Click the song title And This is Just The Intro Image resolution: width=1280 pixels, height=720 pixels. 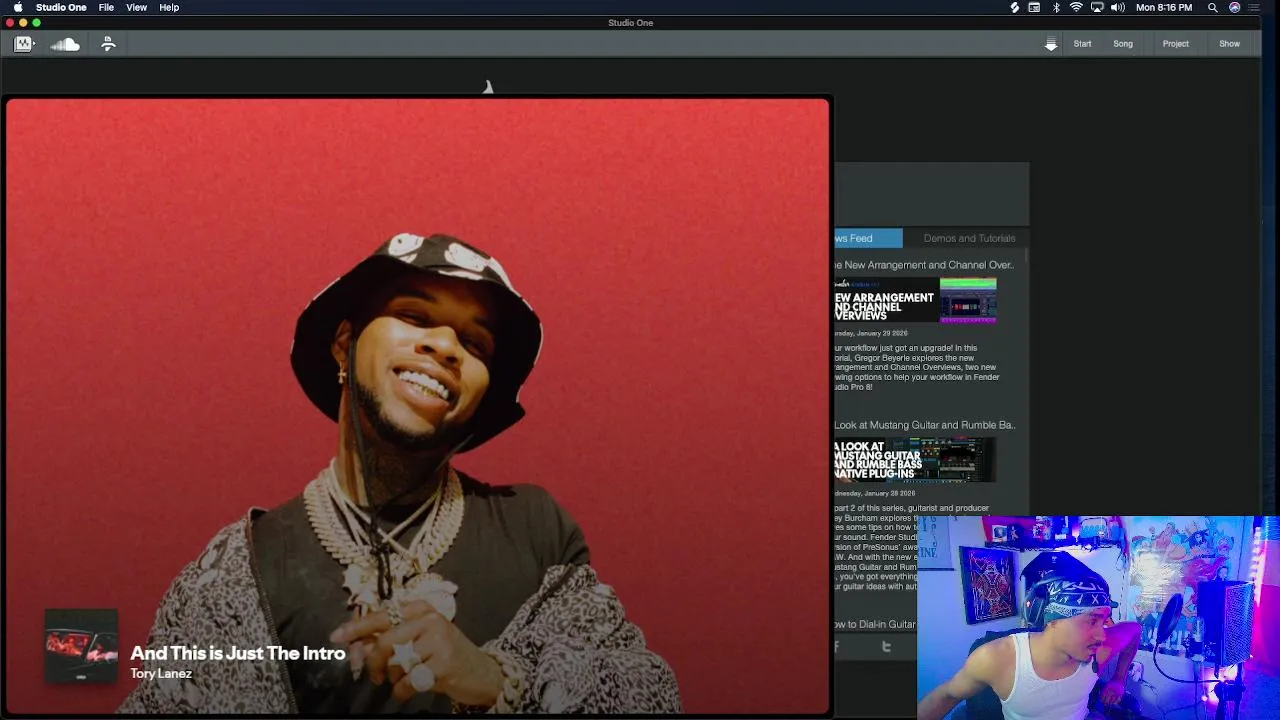tap(238, 653)
